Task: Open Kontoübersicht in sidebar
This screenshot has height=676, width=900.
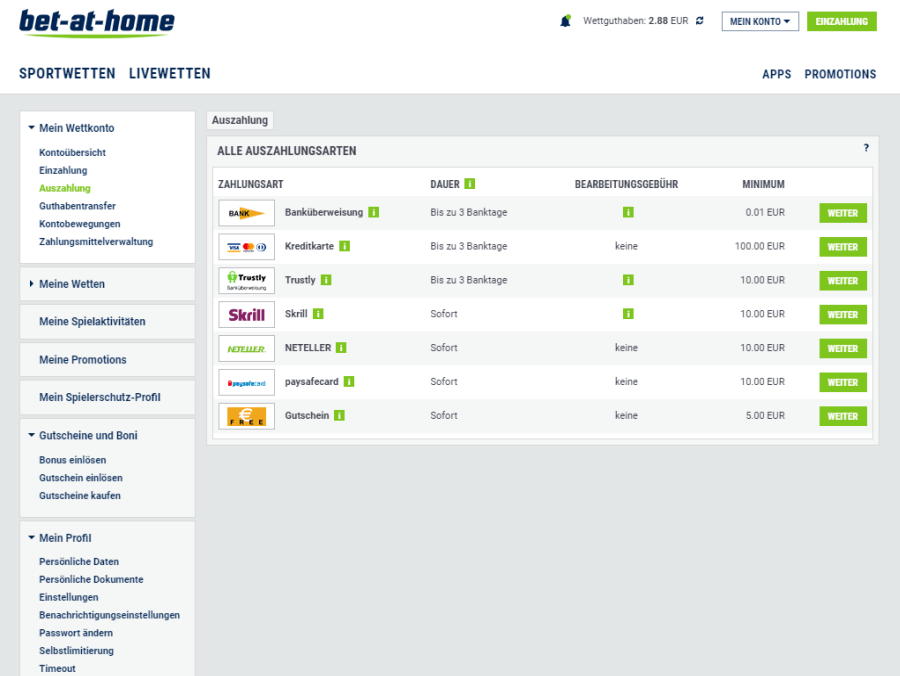Action: click(72, 153)
